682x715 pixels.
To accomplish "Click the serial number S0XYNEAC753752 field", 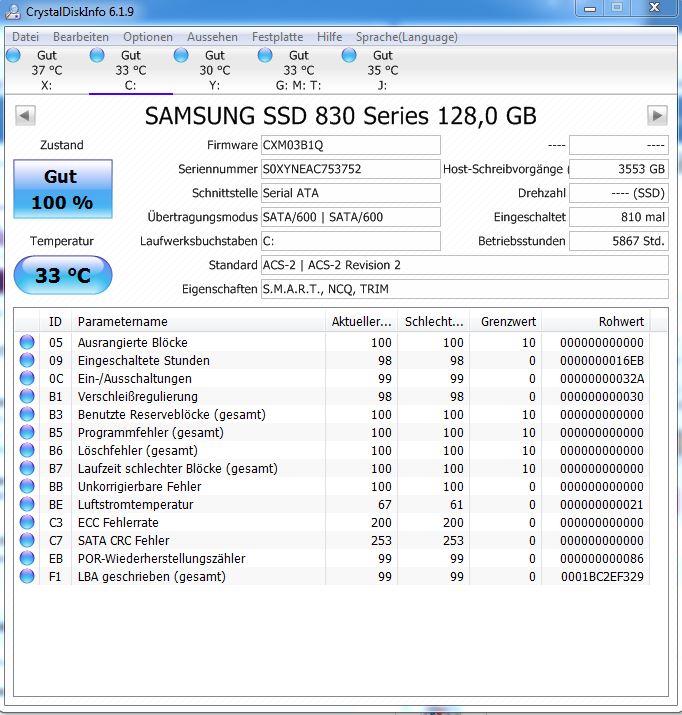I will pyautogui.click(x=351, y=169).
